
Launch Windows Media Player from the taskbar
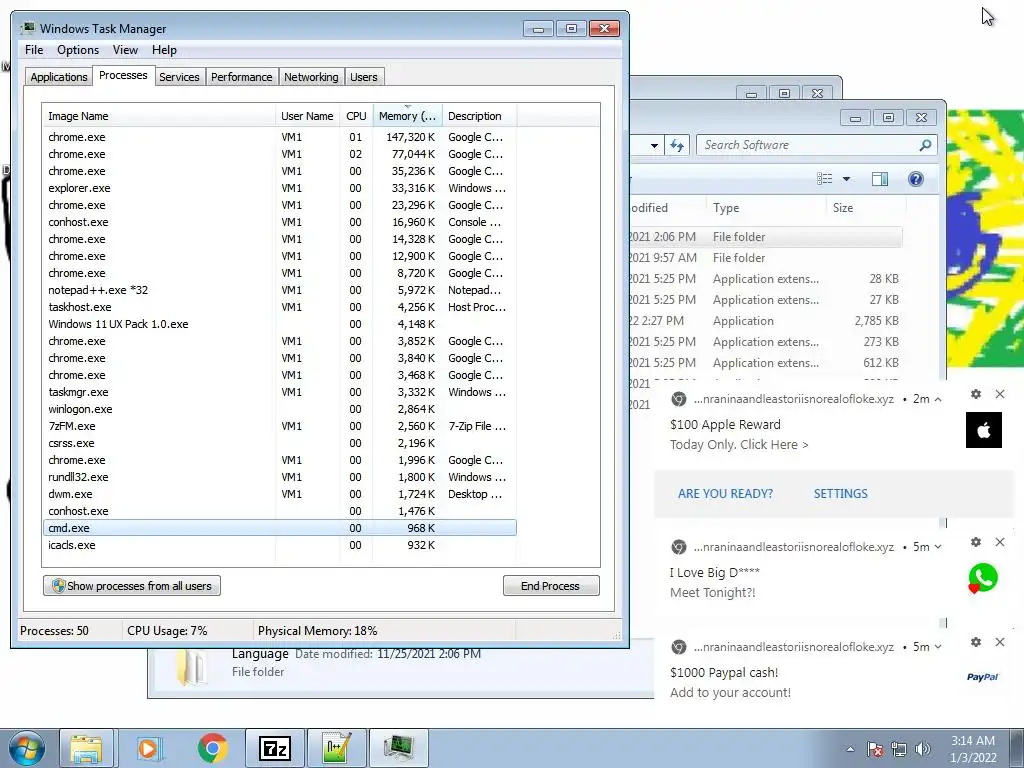pos(149,748)
